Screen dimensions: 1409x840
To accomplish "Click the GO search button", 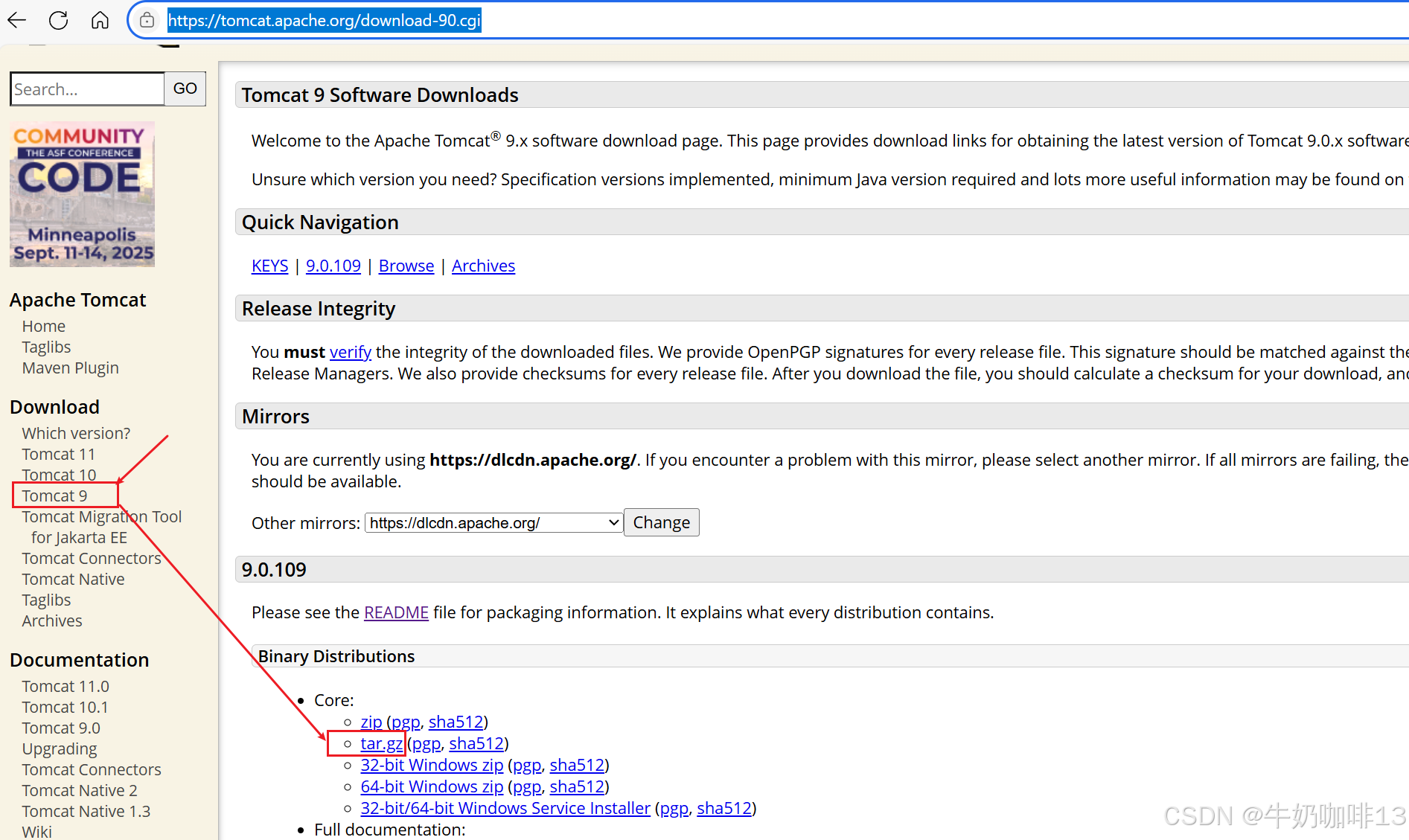I will [185, 89].
